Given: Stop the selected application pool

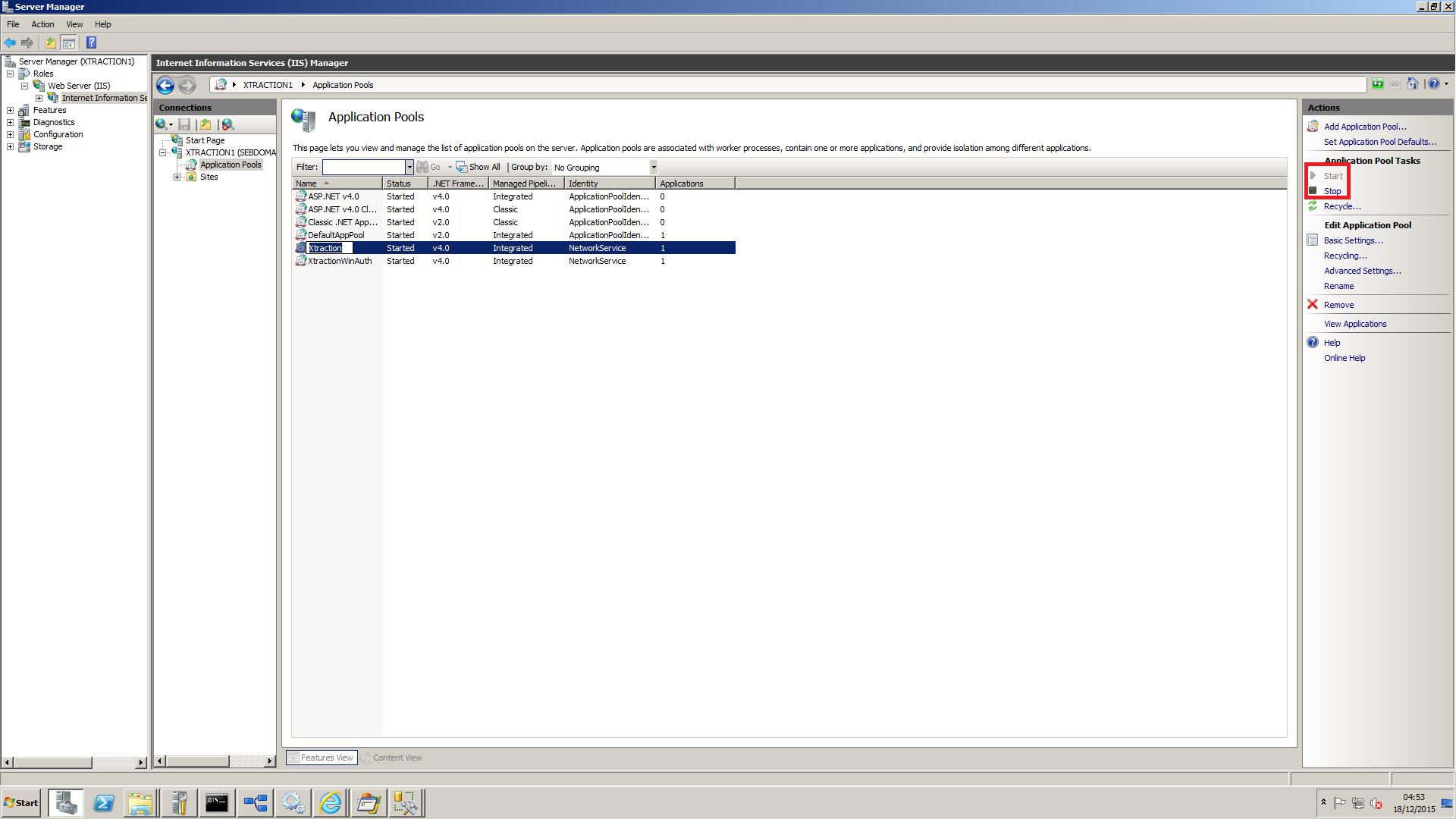Looking at the screenshot, I should point(1332,191).
